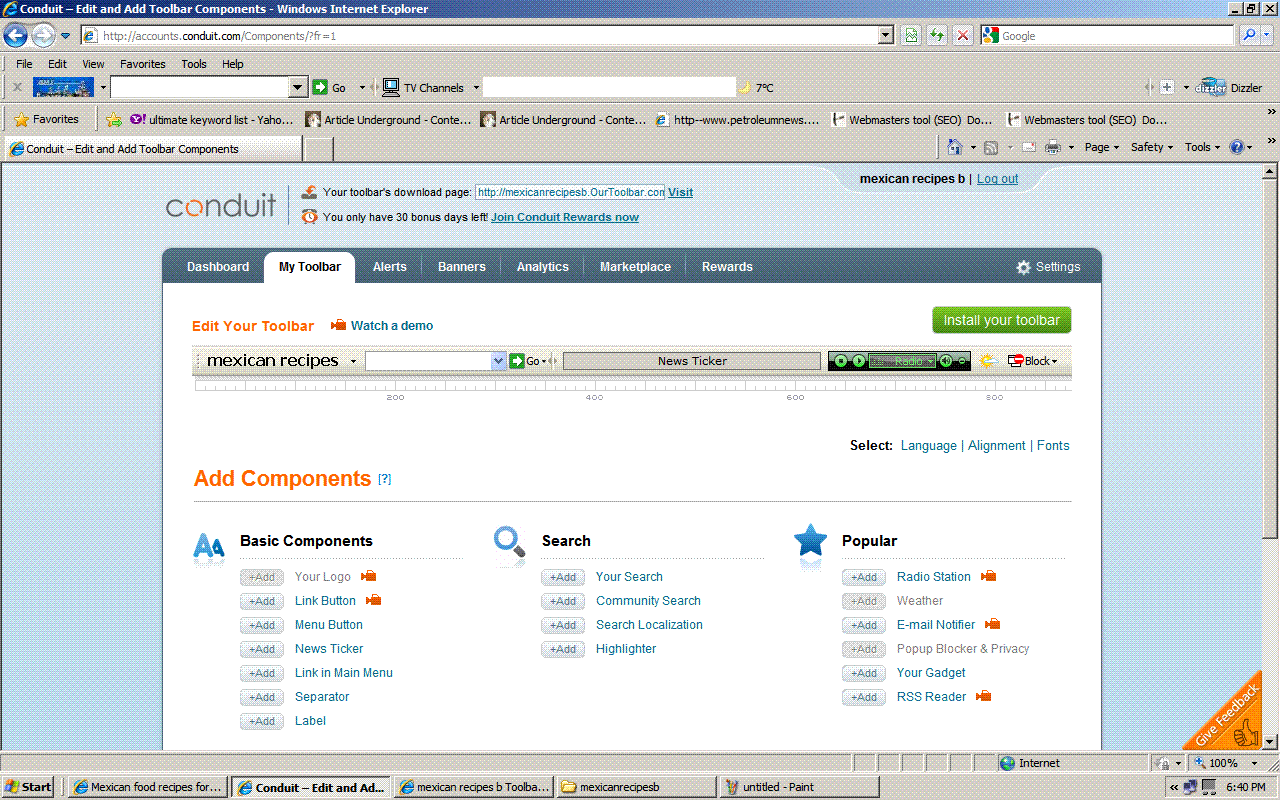
Task: Click the video camera icon beside Link Button
Action: [374, 600]
